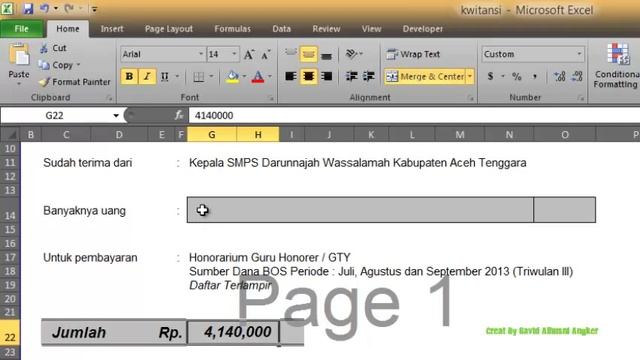Select the column G header

click(x=212, y=134)
